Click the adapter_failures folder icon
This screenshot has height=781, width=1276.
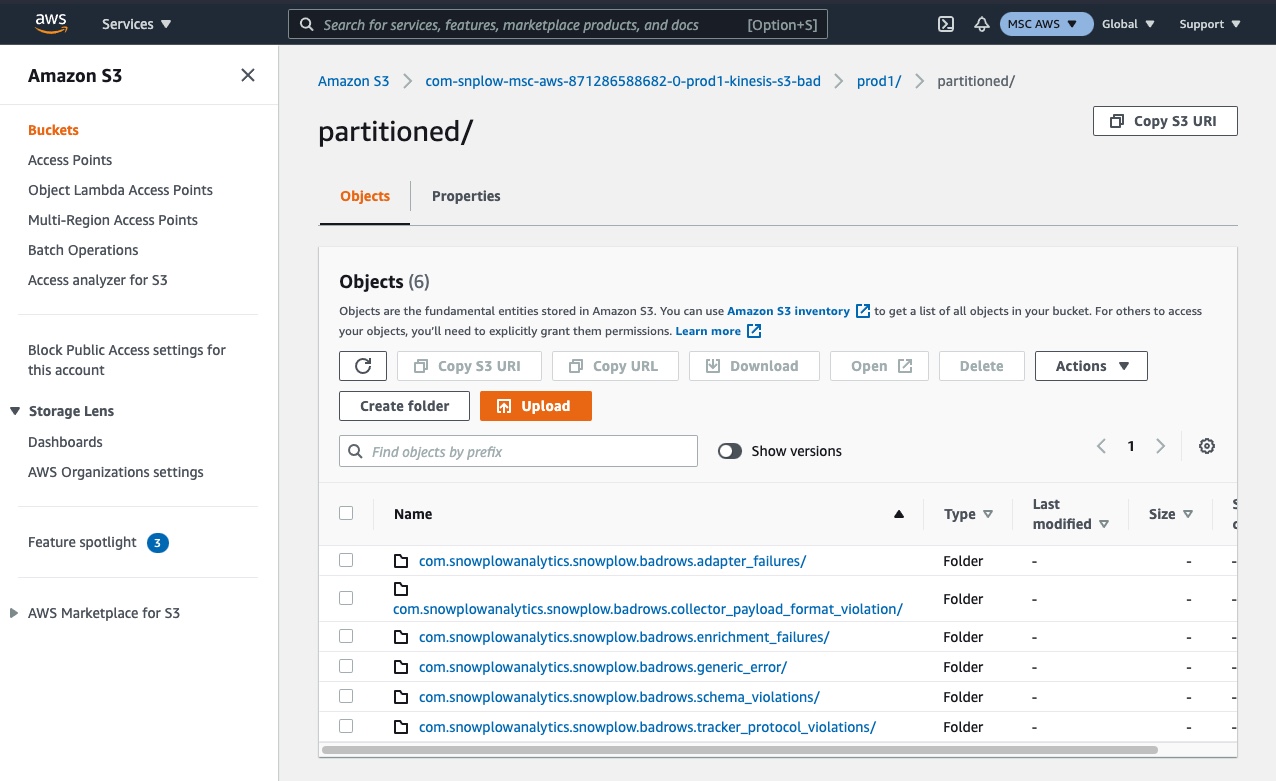(401, 561)
